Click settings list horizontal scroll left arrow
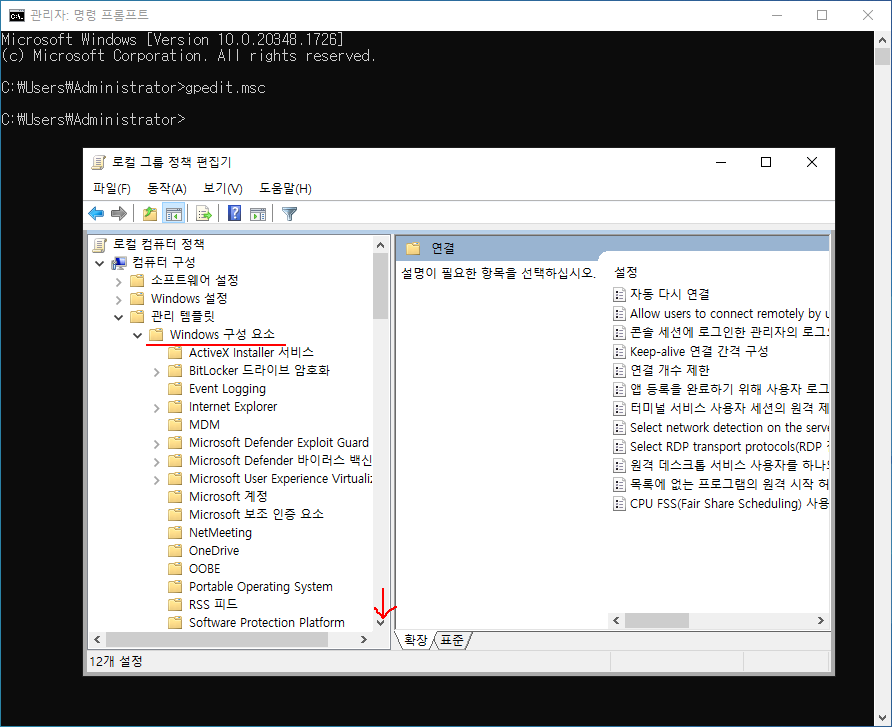The width and height of the screenshot is (892, 727). 616,621
